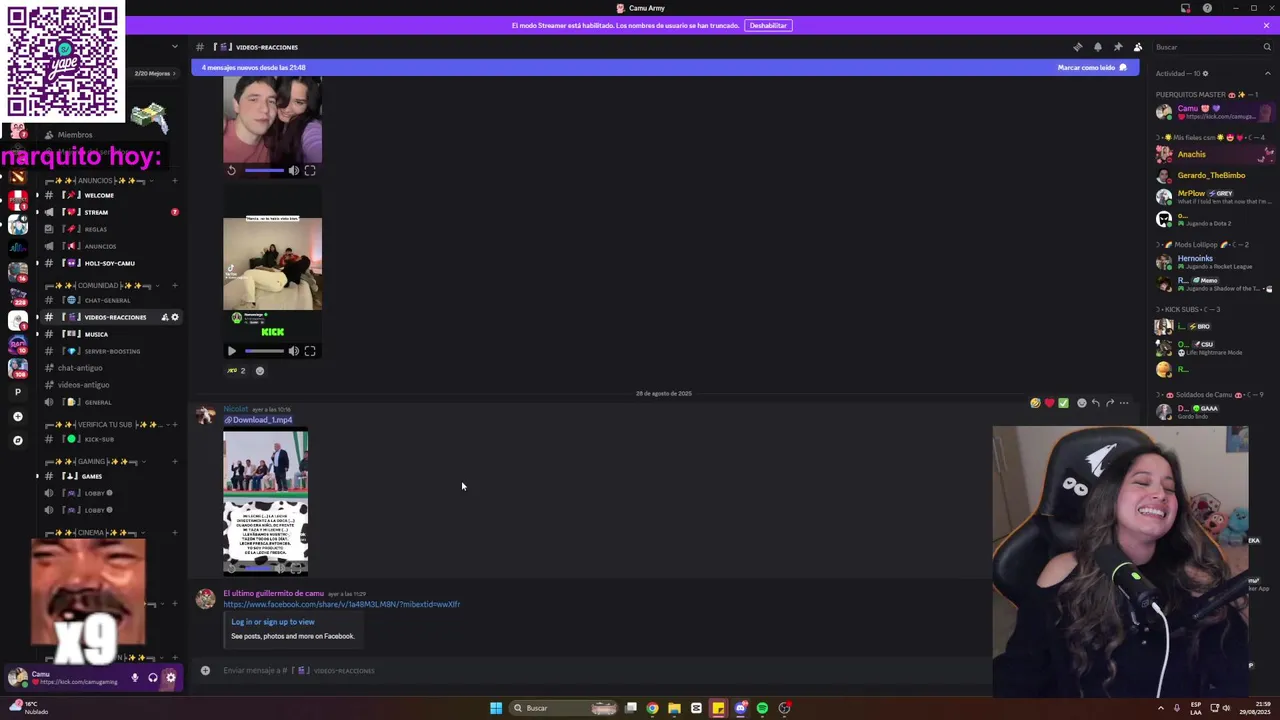Open more options on hovered message

[x=1124, y=403]
